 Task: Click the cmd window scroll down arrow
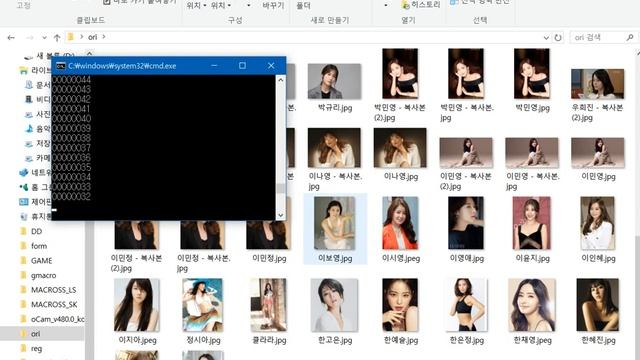click(x=280, y=215)
